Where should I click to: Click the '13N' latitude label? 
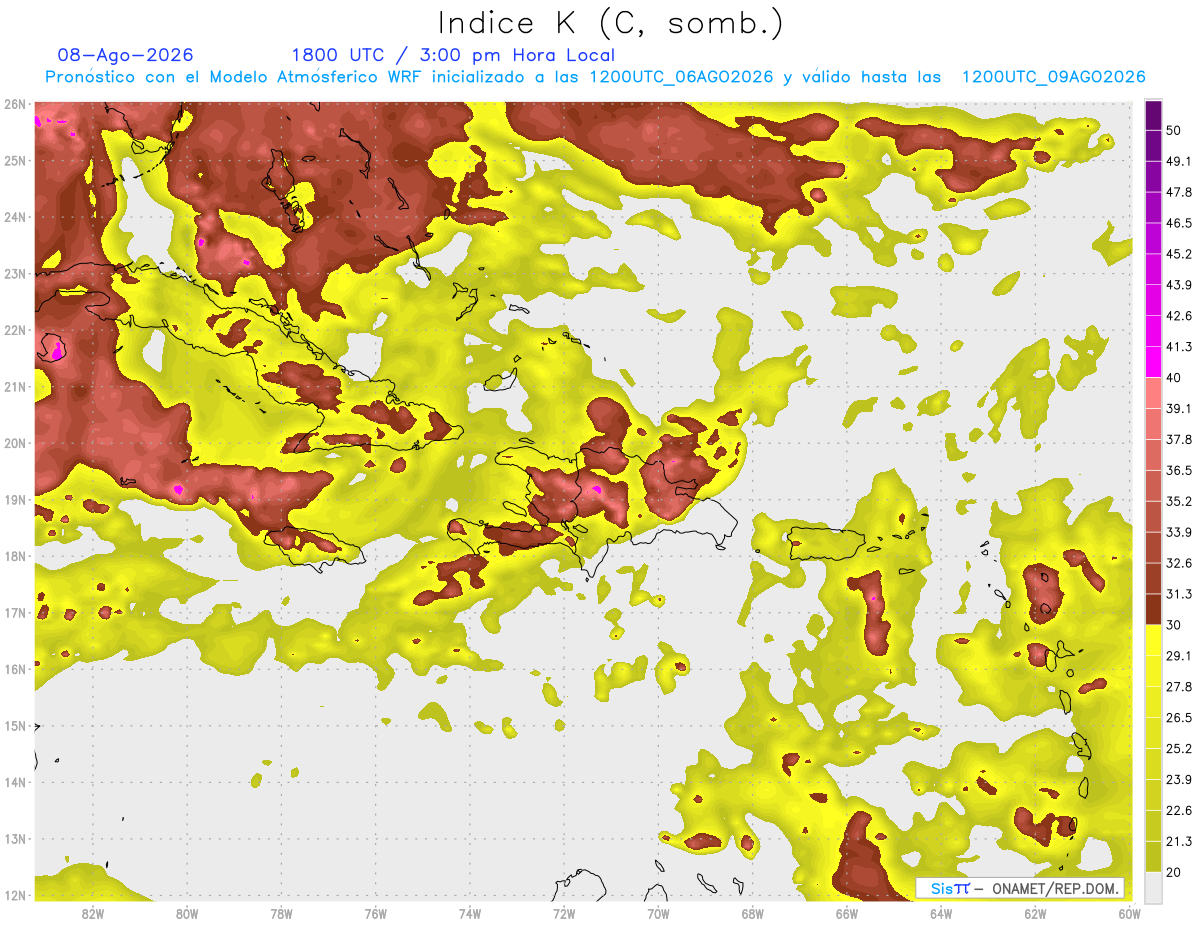tap(14, 839)
